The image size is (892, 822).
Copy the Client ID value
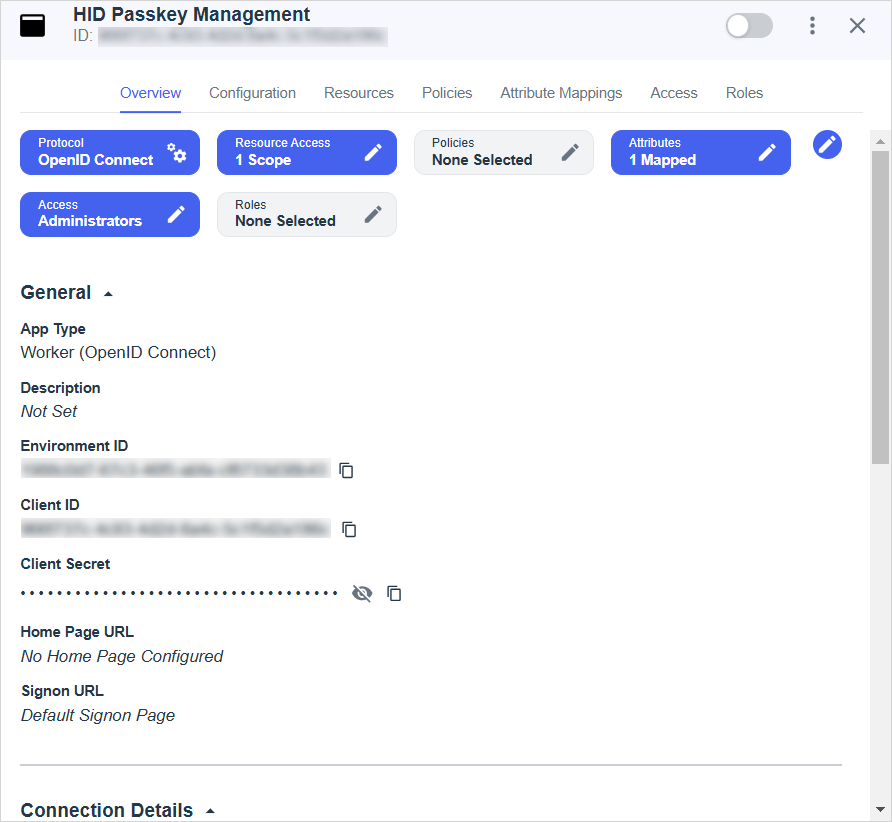349,529
